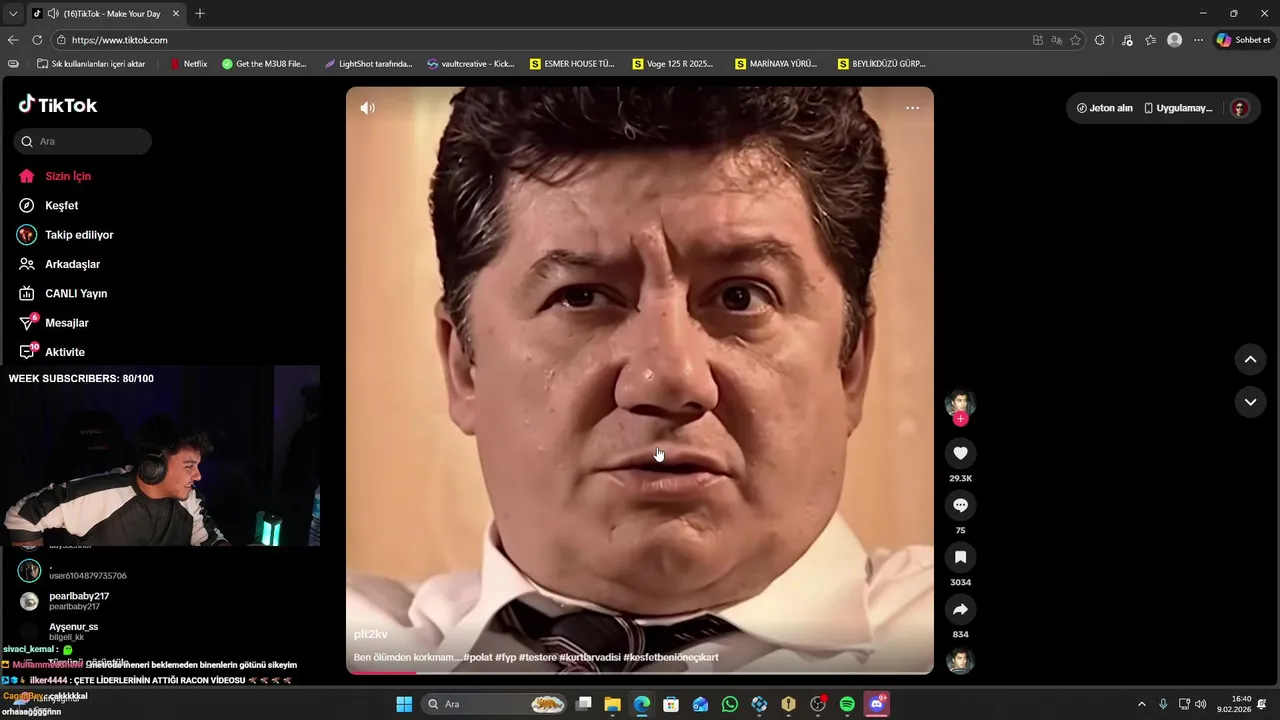Open WhatsApp from taskbar

pyautogui.click(x=730, y=704)
